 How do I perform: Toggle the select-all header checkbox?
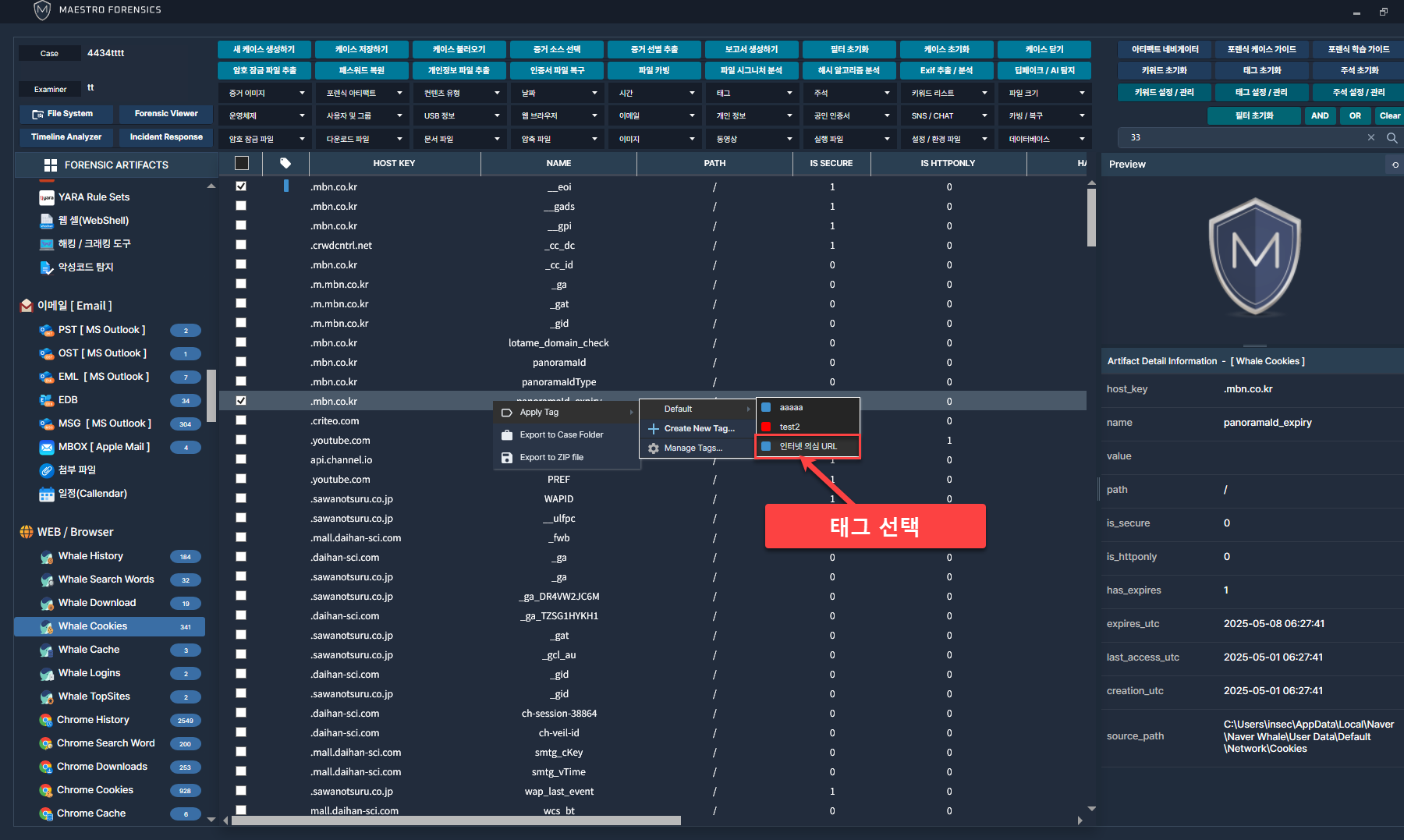click(242, 163)
